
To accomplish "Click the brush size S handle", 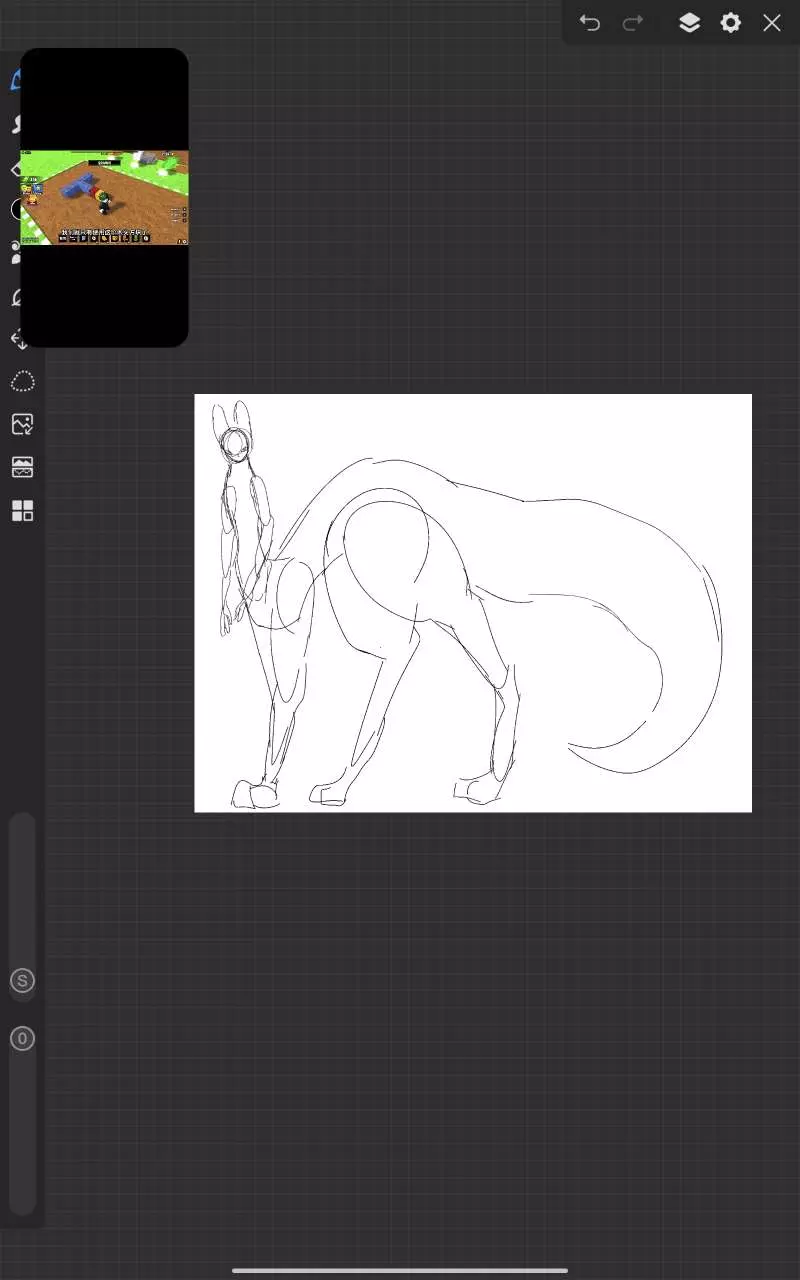I will pos(22,980).
